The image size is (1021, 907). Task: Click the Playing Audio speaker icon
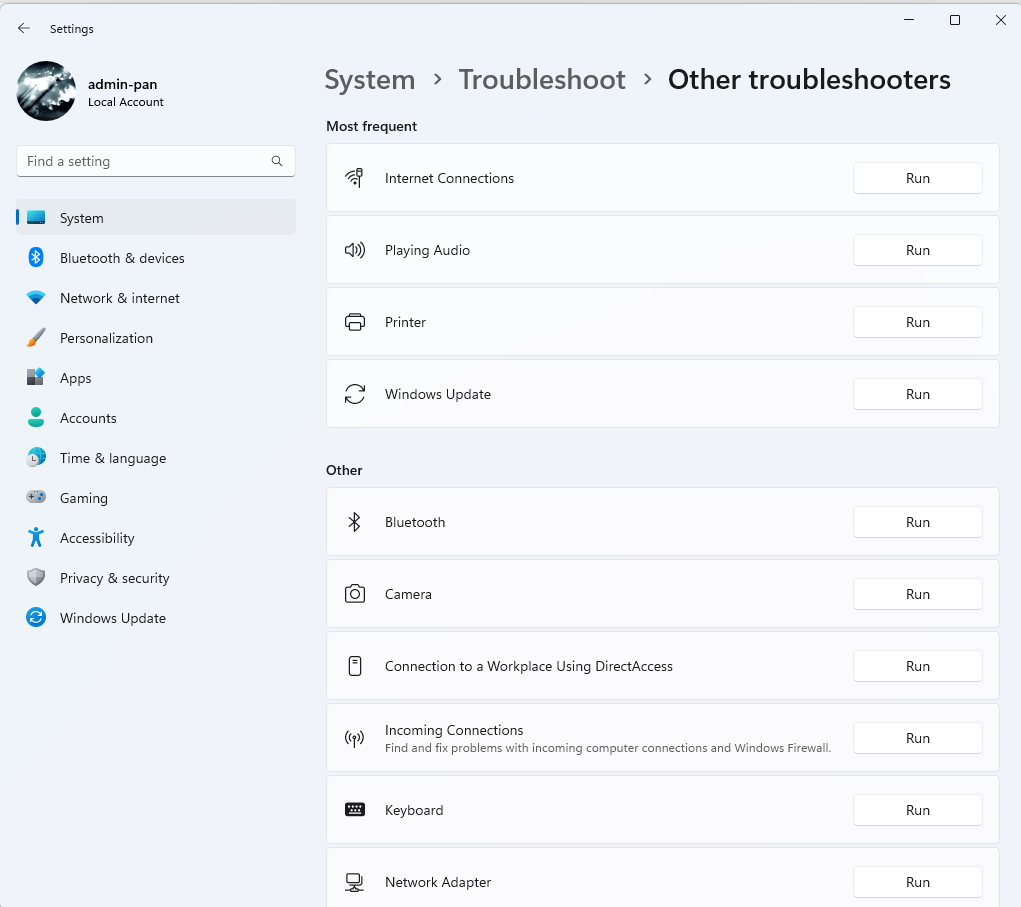click(x=355, y=250)
